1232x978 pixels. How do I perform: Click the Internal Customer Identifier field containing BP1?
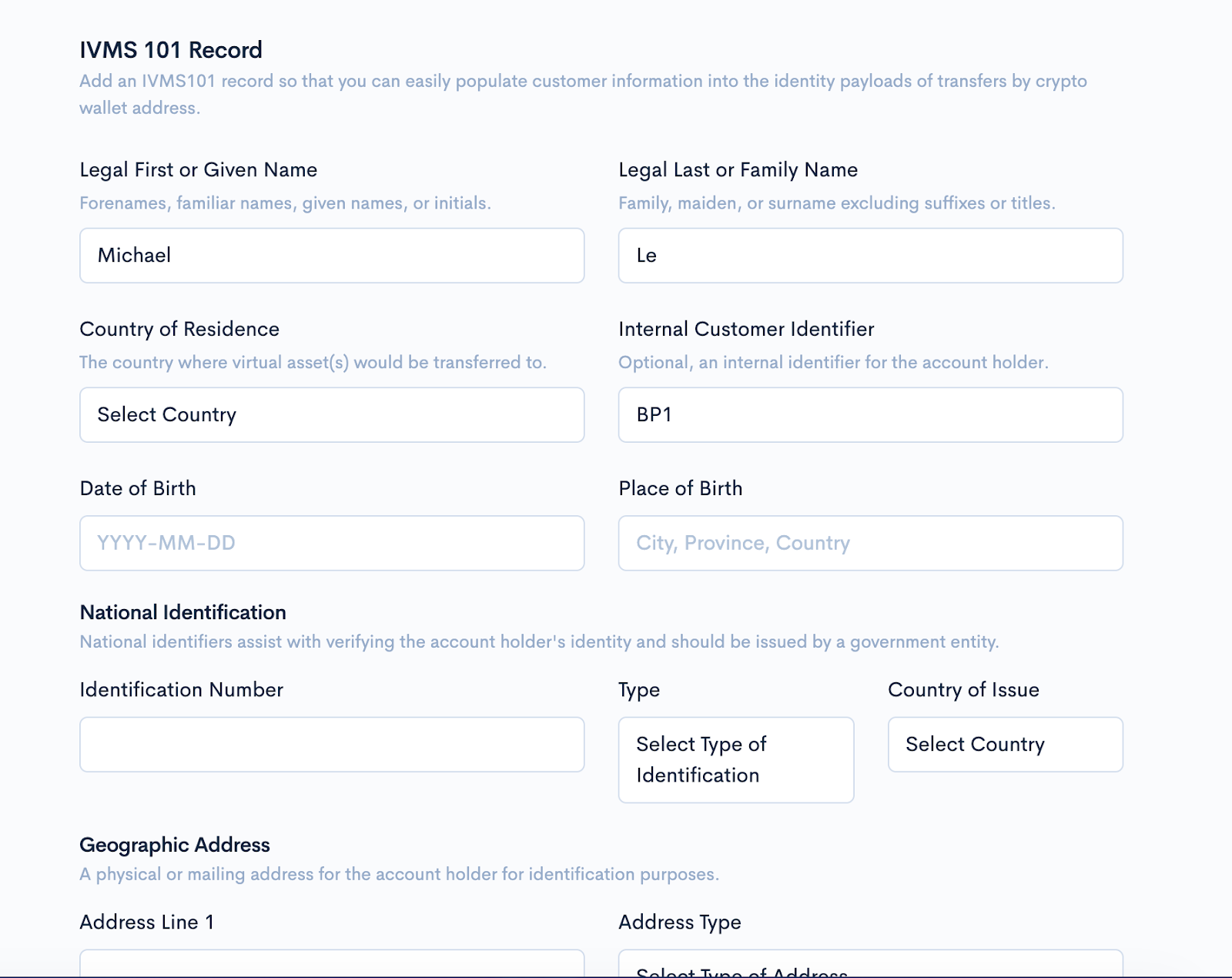[x=870, y=415]
